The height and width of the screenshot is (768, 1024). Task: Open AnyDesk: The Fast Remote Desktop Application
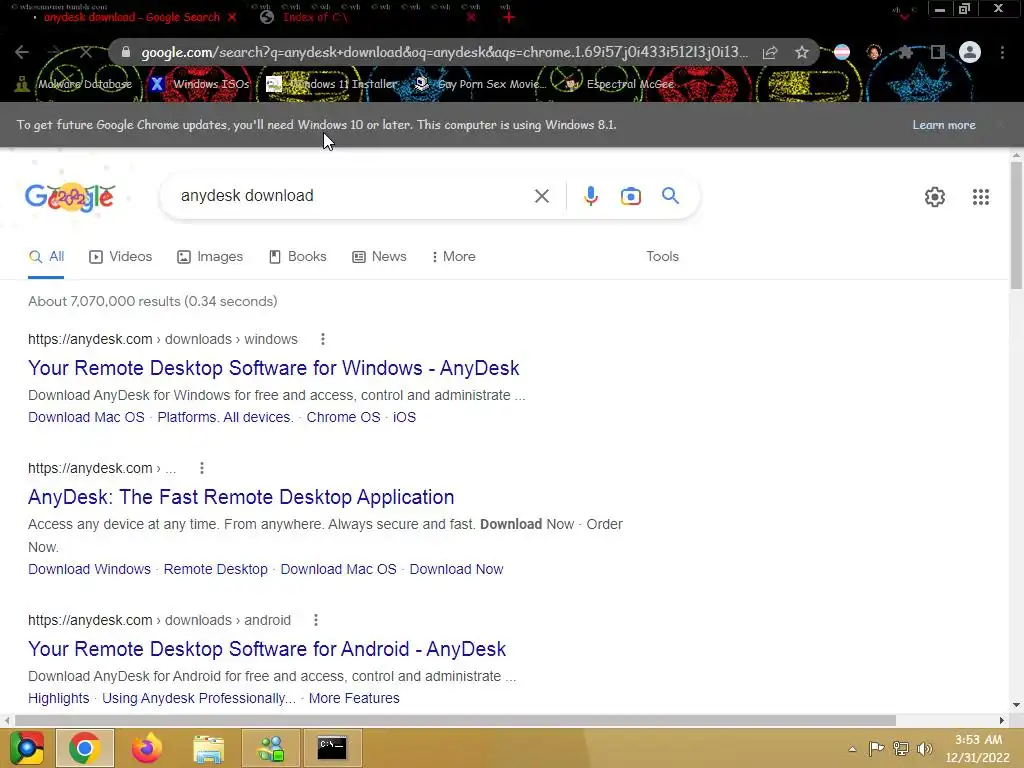pyautogui.click(x=241, y=497)
